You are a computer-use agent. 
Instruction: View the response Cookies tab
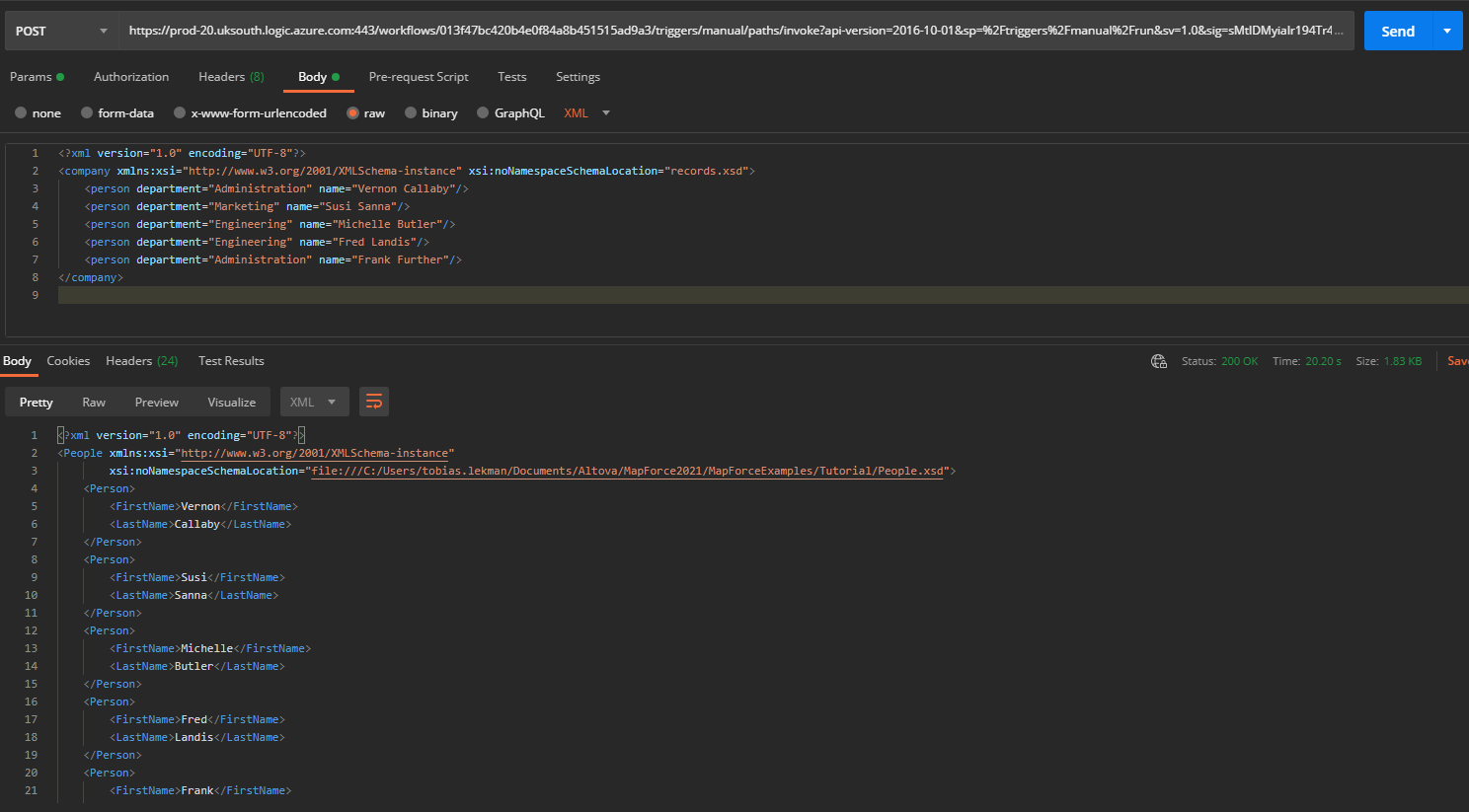pos(68,361)
